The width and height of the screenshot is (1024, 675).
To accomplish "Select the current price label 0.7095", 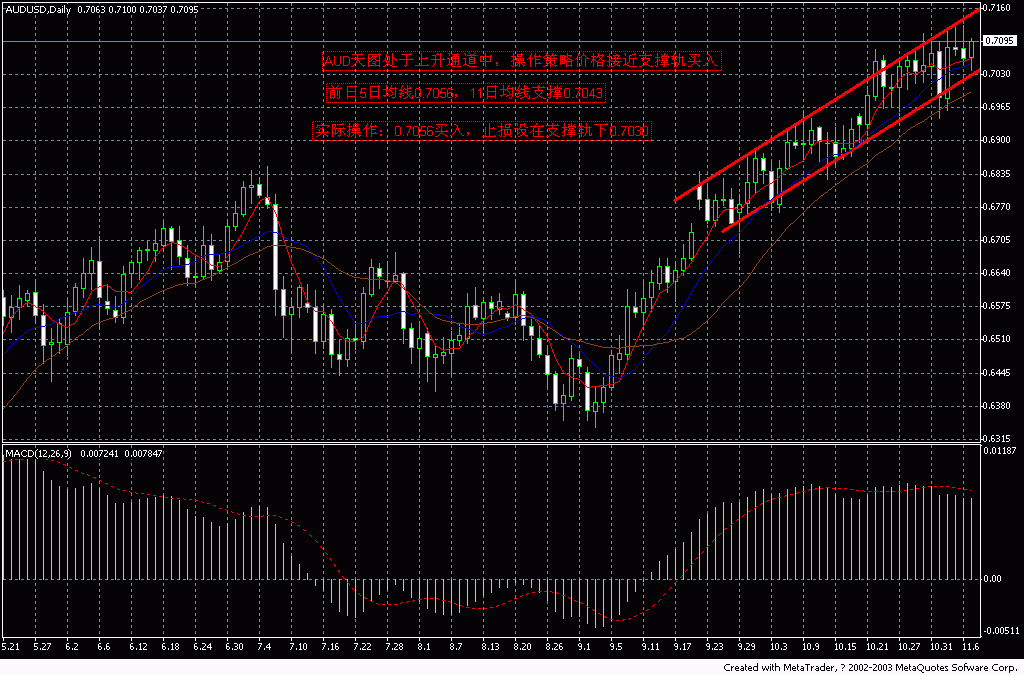I will tap(999, 40).
